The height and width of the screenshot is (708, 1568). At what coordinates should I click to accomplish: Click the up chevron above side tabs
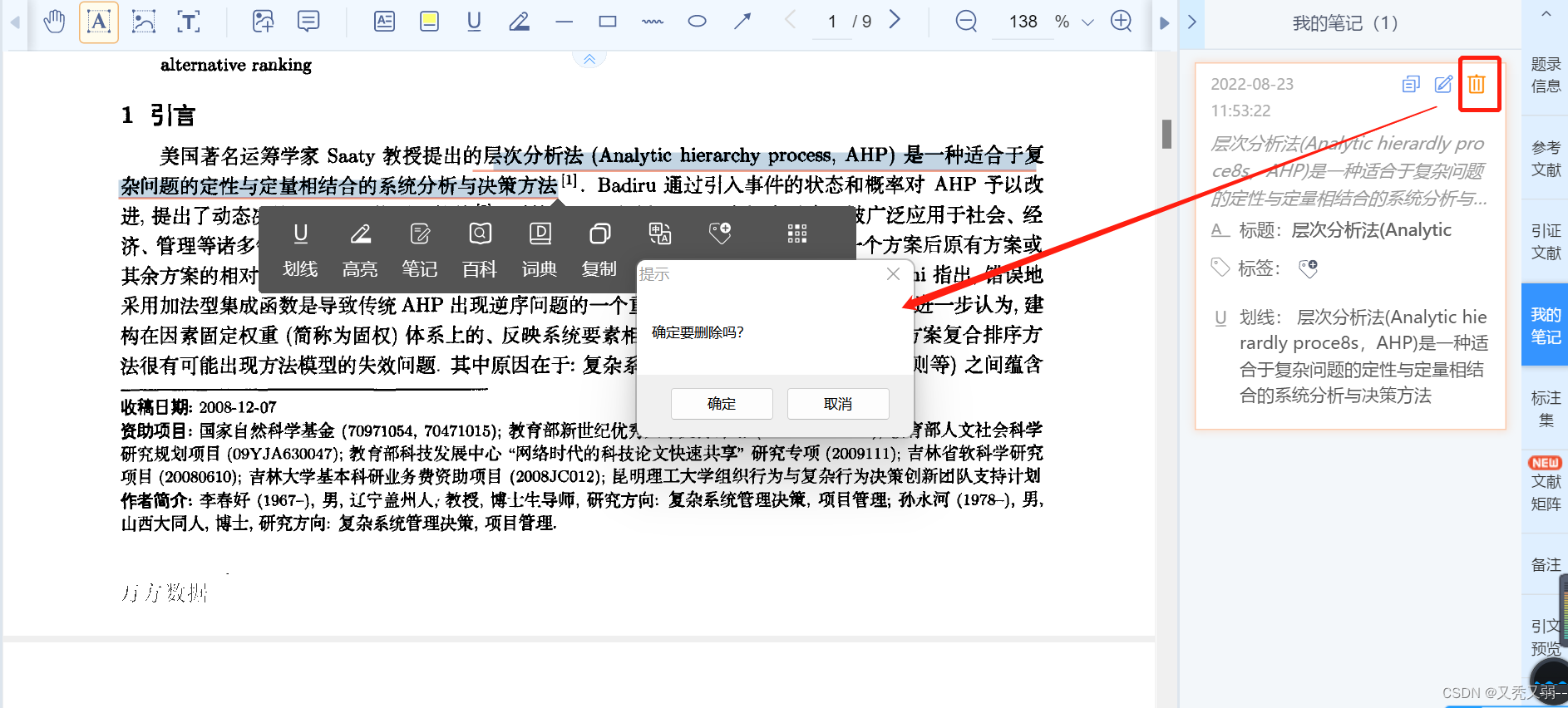1546,14
